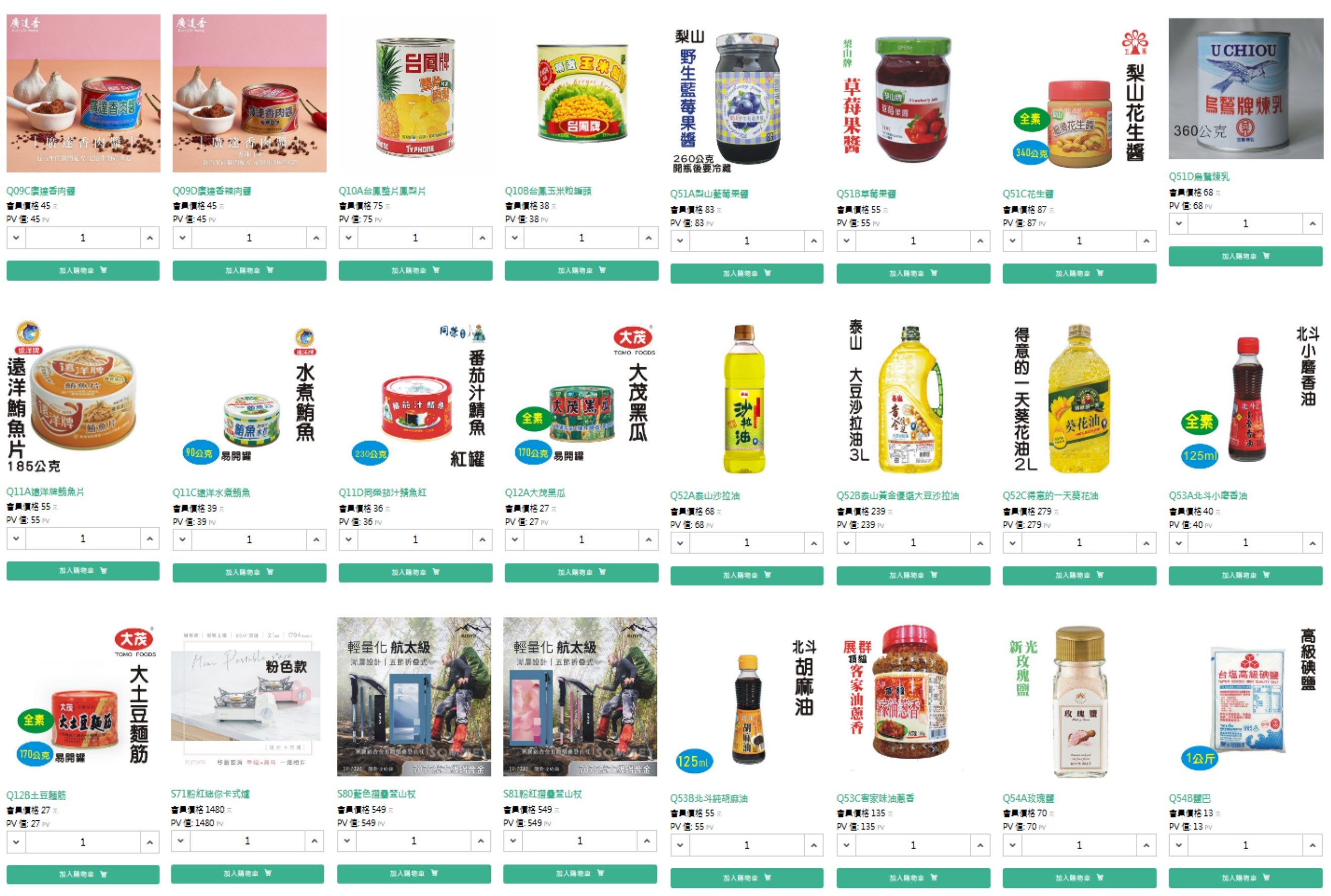1331x896 pixels.
Task: Click quantity field for Q12A pickled cucumber
Action: (x=581, y=539)
